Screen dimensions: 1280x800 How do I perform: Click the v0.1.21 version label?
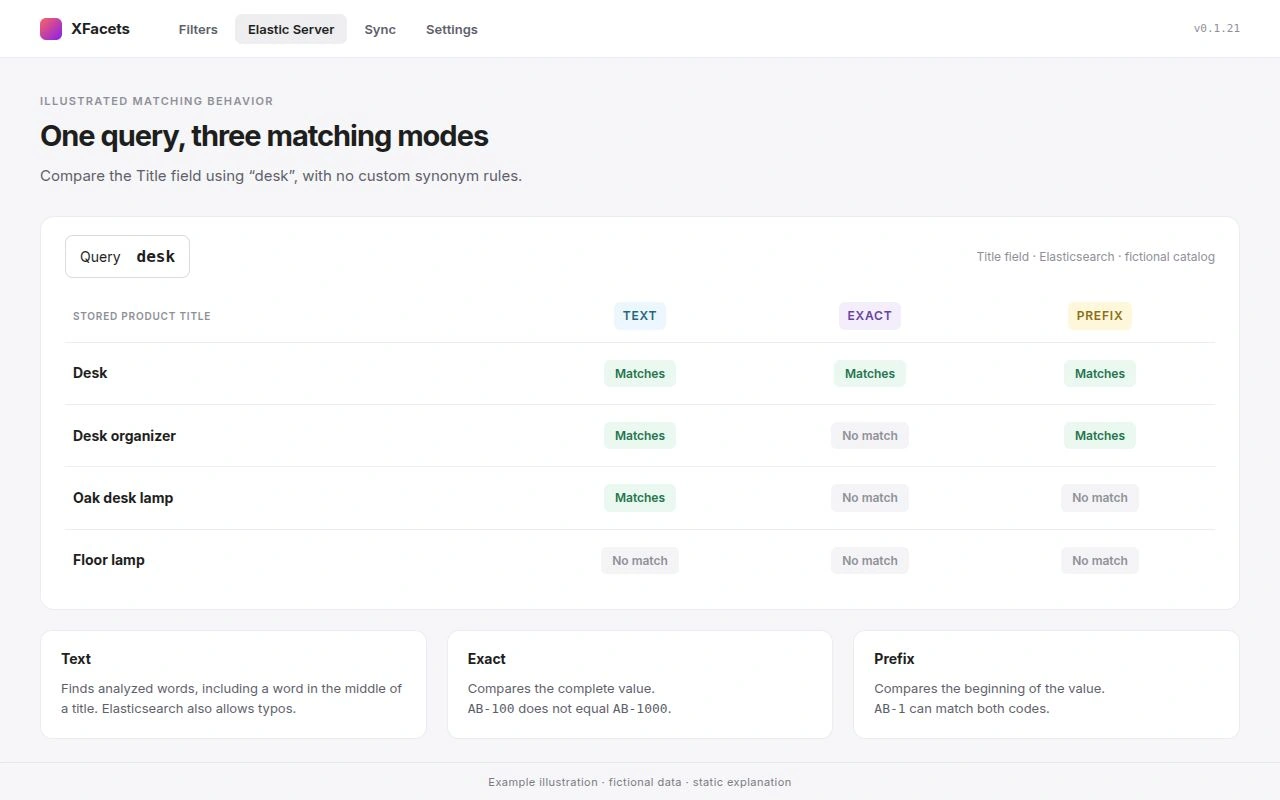[1216, 29]
